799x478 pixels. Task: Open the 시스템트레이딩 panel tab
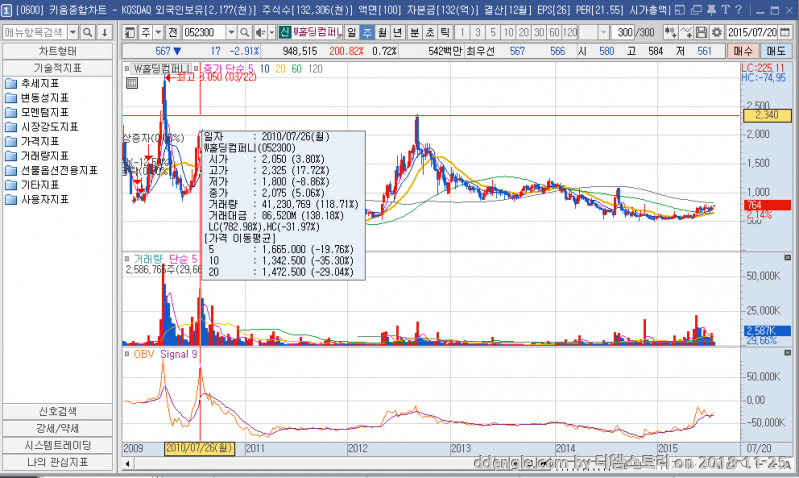(x=58, y=445)
